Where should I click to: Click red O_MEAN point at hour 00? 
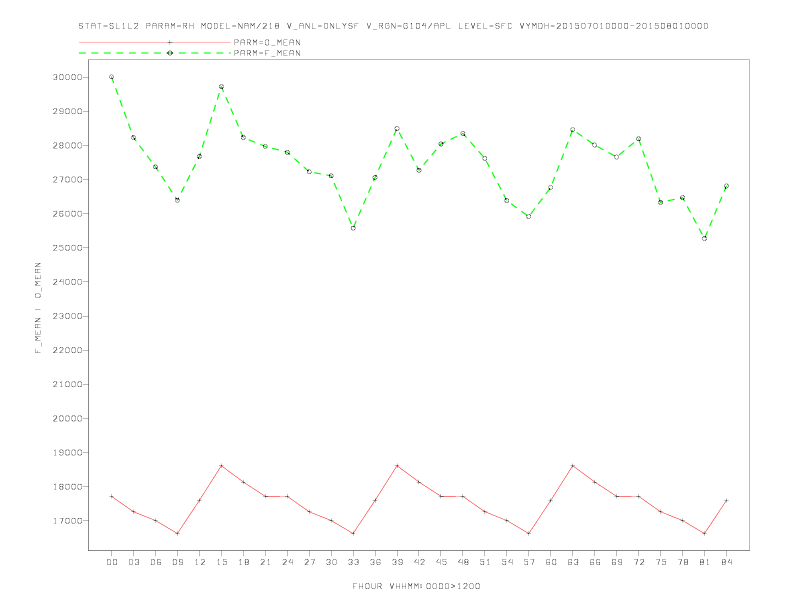coord(112,496)
